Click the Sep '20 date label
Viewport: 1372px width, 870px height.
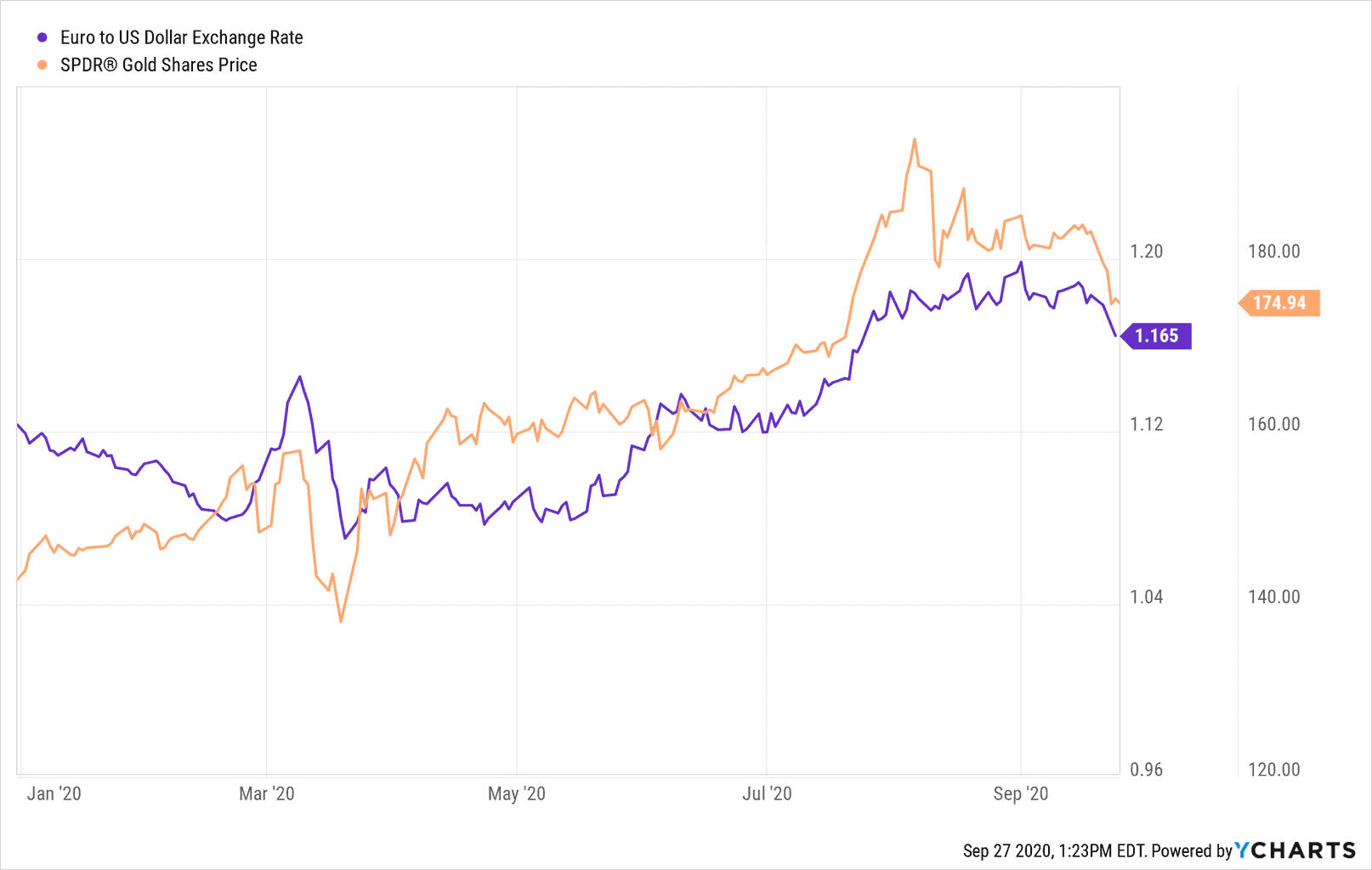pos(1020,794)
